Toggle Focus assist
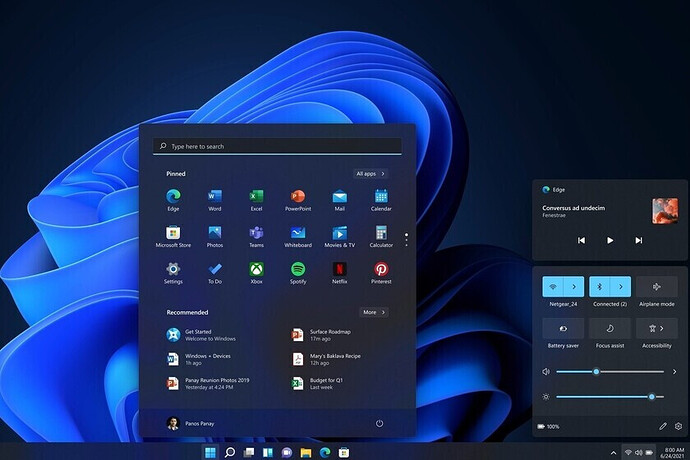The image size is (690, 460). 610,328
